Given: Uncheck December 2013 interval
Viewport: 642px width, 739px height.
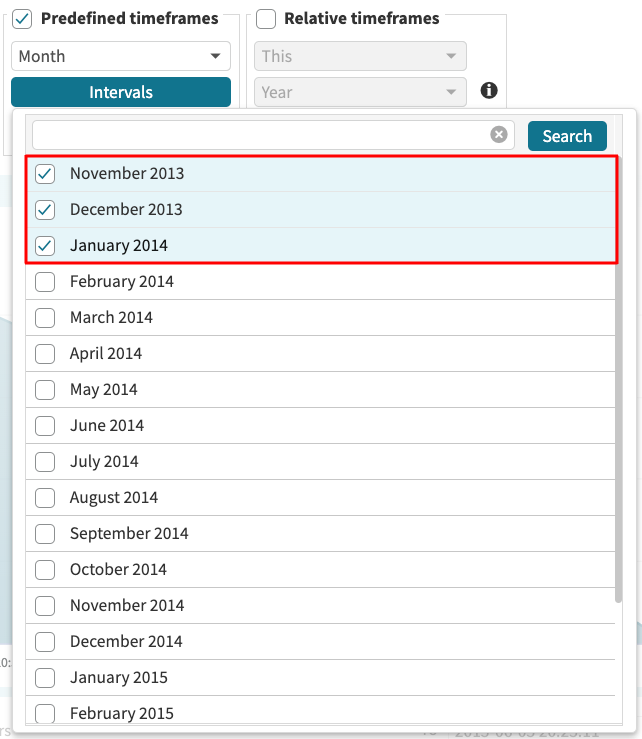Looking at the screenshot, I should pyautogui.click(x=45, y=210).
